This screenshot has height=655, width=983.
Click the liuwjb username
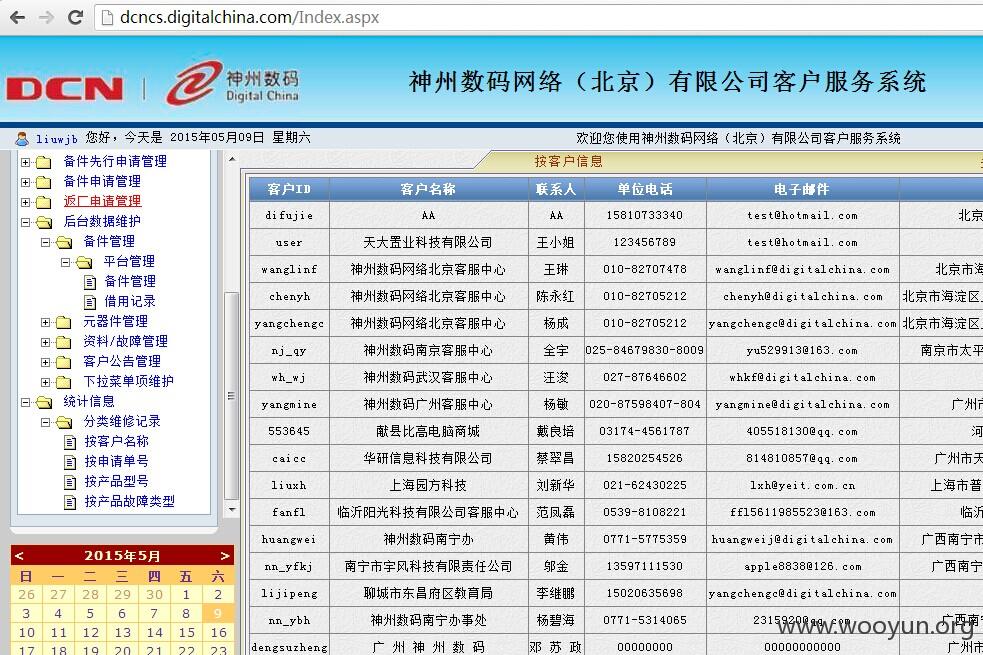[x=56, y=139]
